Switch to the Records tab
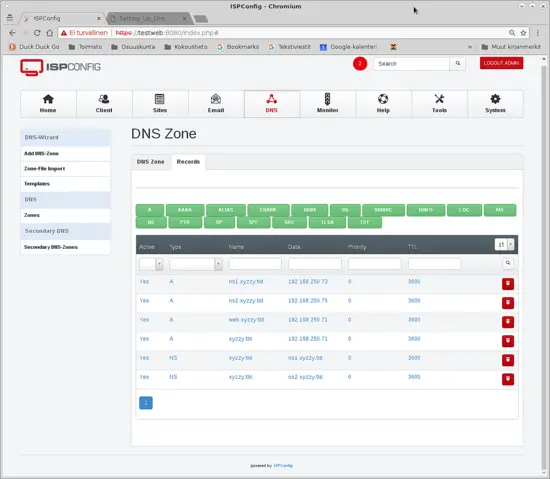 188,162
